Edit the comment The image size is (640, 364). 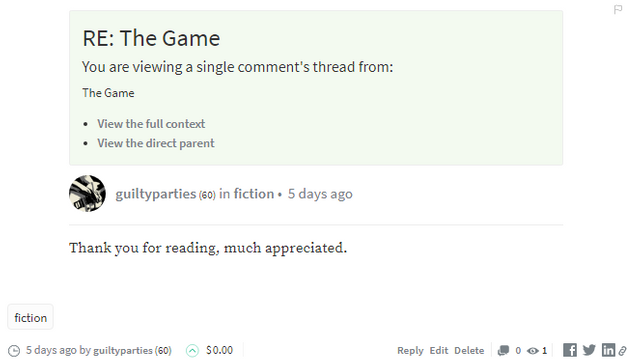(439, 351)
